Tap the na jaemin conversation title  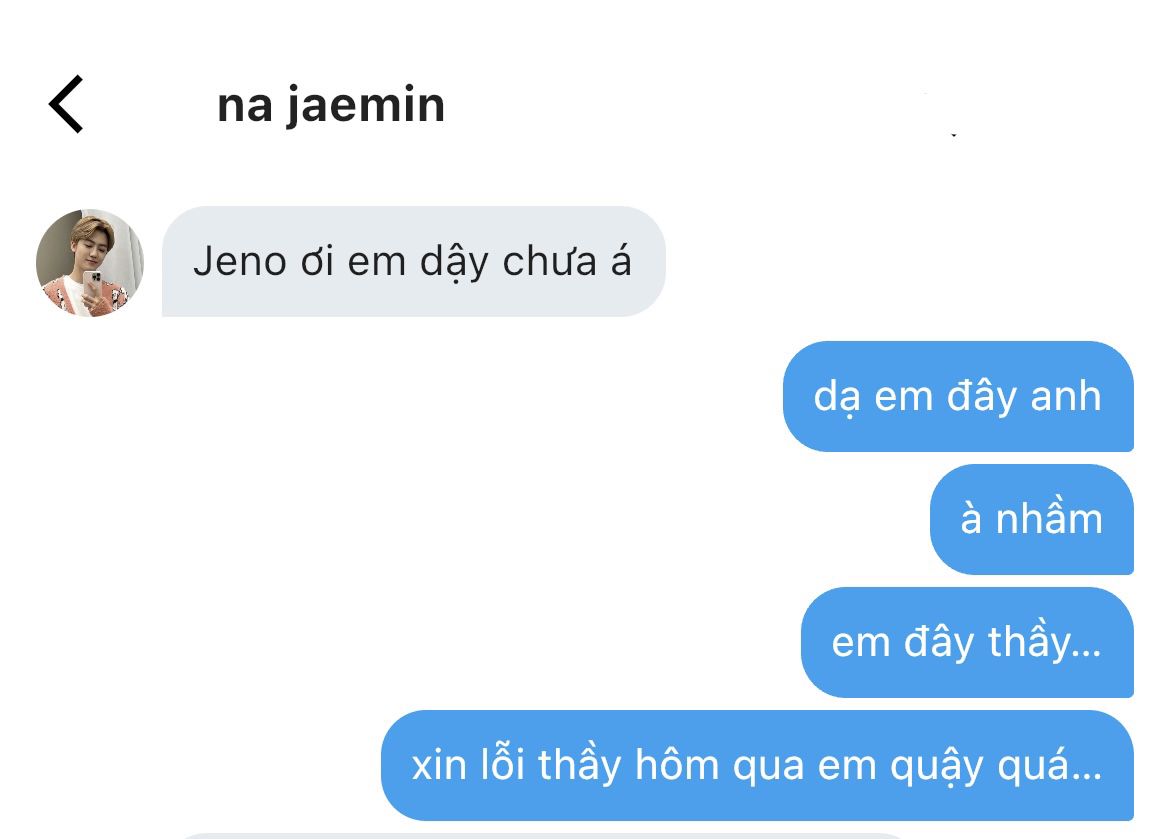point(331,106)
